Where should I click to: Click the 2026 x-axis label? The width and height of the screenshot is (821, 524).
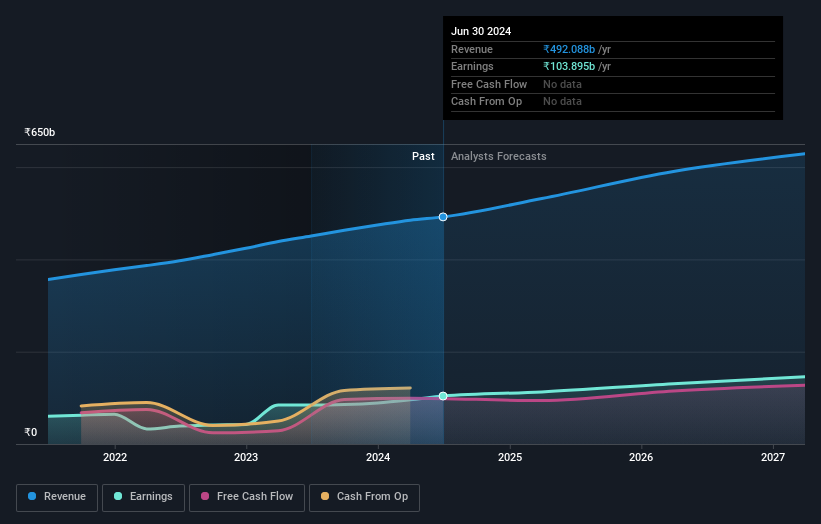(x=641, y=458)
